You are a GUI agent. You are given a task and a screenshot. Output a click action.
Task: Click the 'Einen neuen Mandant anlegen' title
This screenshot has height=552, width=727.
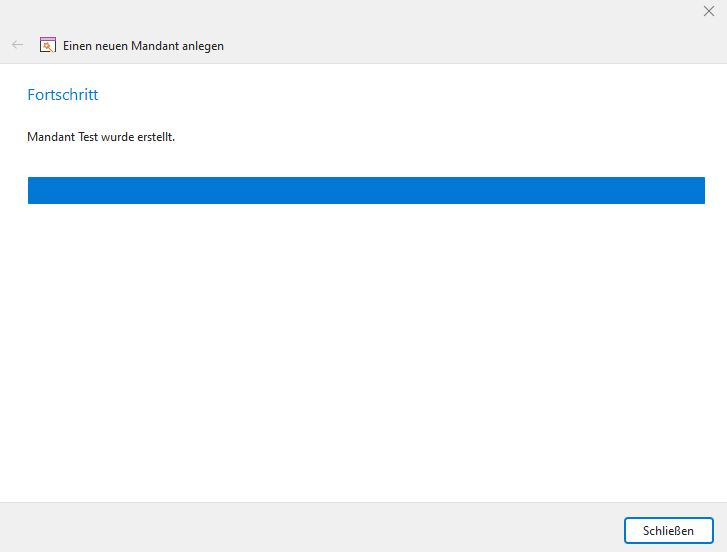tap(143, 46)
